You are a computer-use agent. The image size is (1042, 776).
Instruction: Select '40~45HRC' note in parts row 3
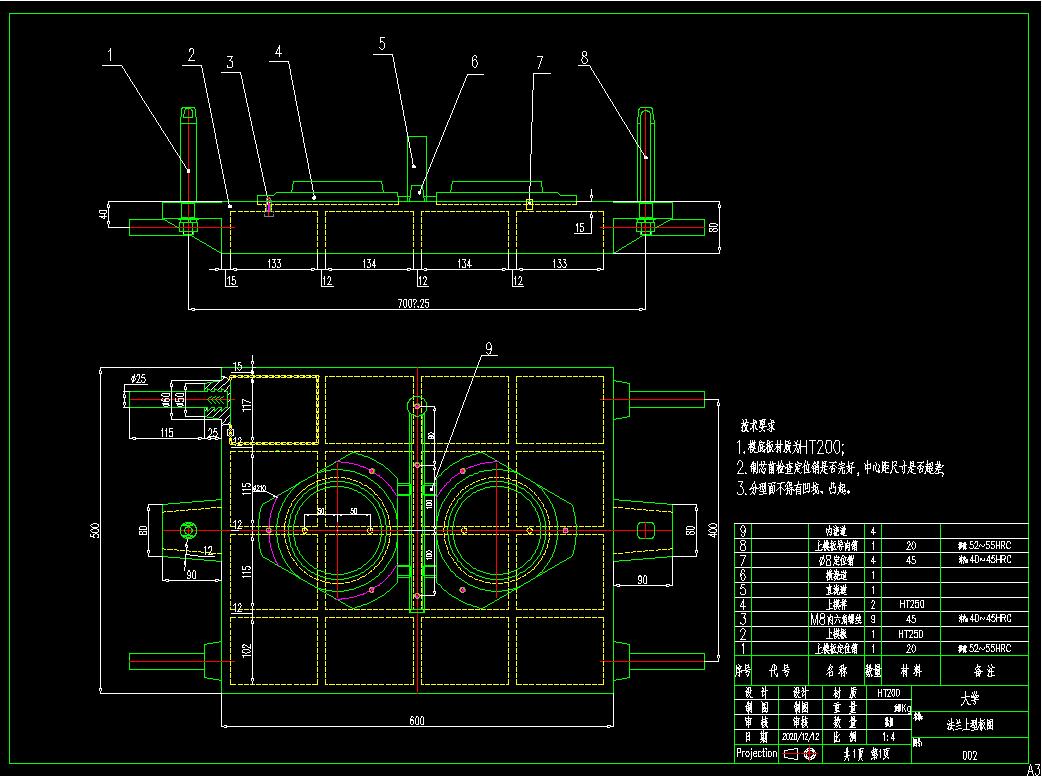click(990, 619)
